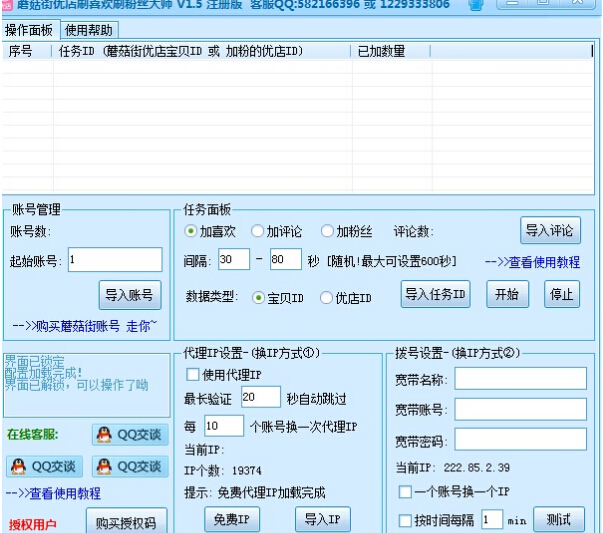
Task: Click the 导入评论 button
Action: coord(550,231)
